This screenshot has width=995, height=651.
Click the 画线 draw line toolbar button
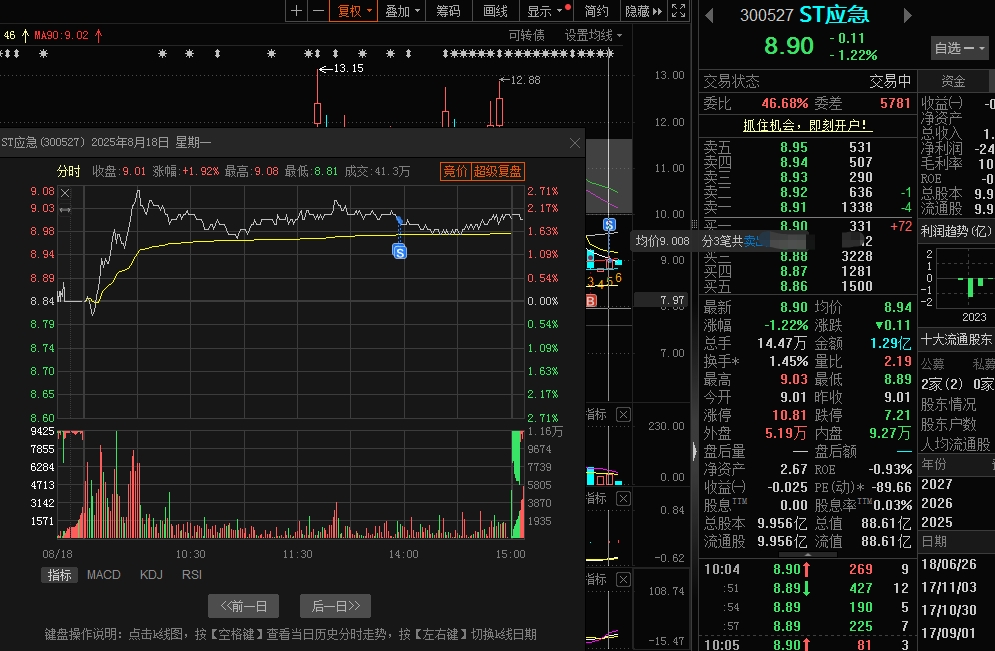pos(496,11)
